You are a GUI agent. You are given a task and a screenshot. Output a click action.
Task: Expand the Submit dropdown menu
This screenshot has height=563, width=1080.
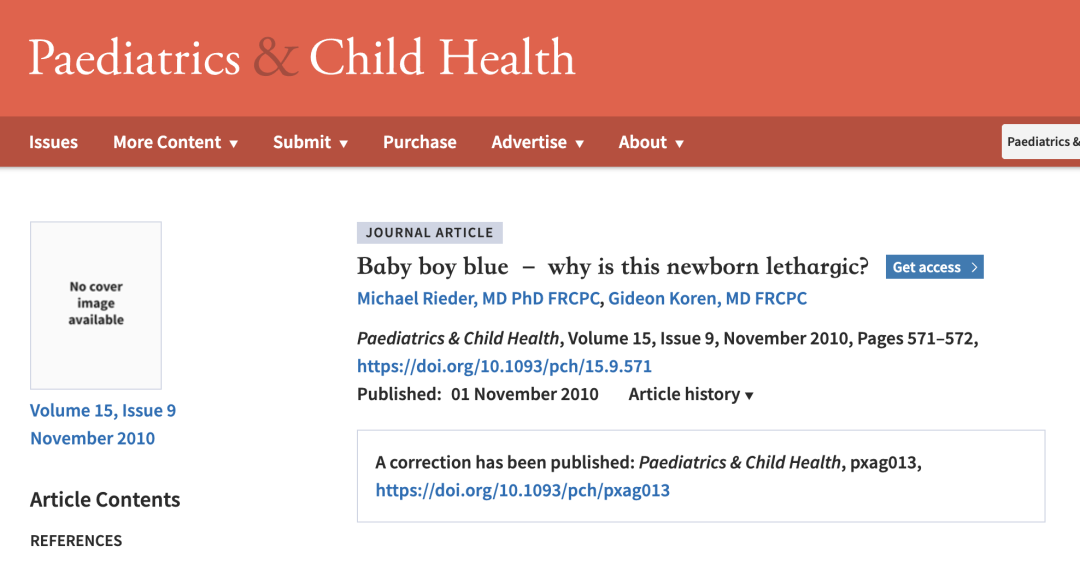310,142
